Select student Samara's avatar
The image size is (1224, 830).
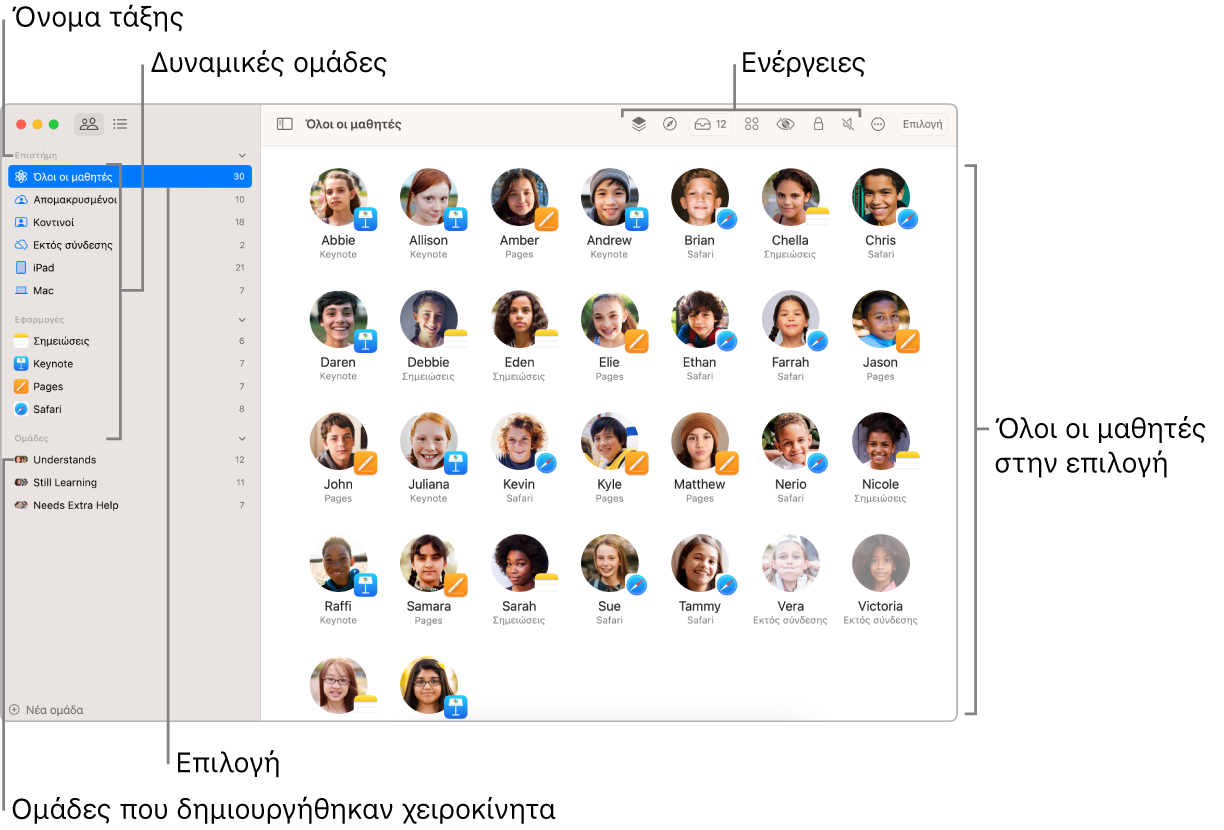(x=429, y=563)
